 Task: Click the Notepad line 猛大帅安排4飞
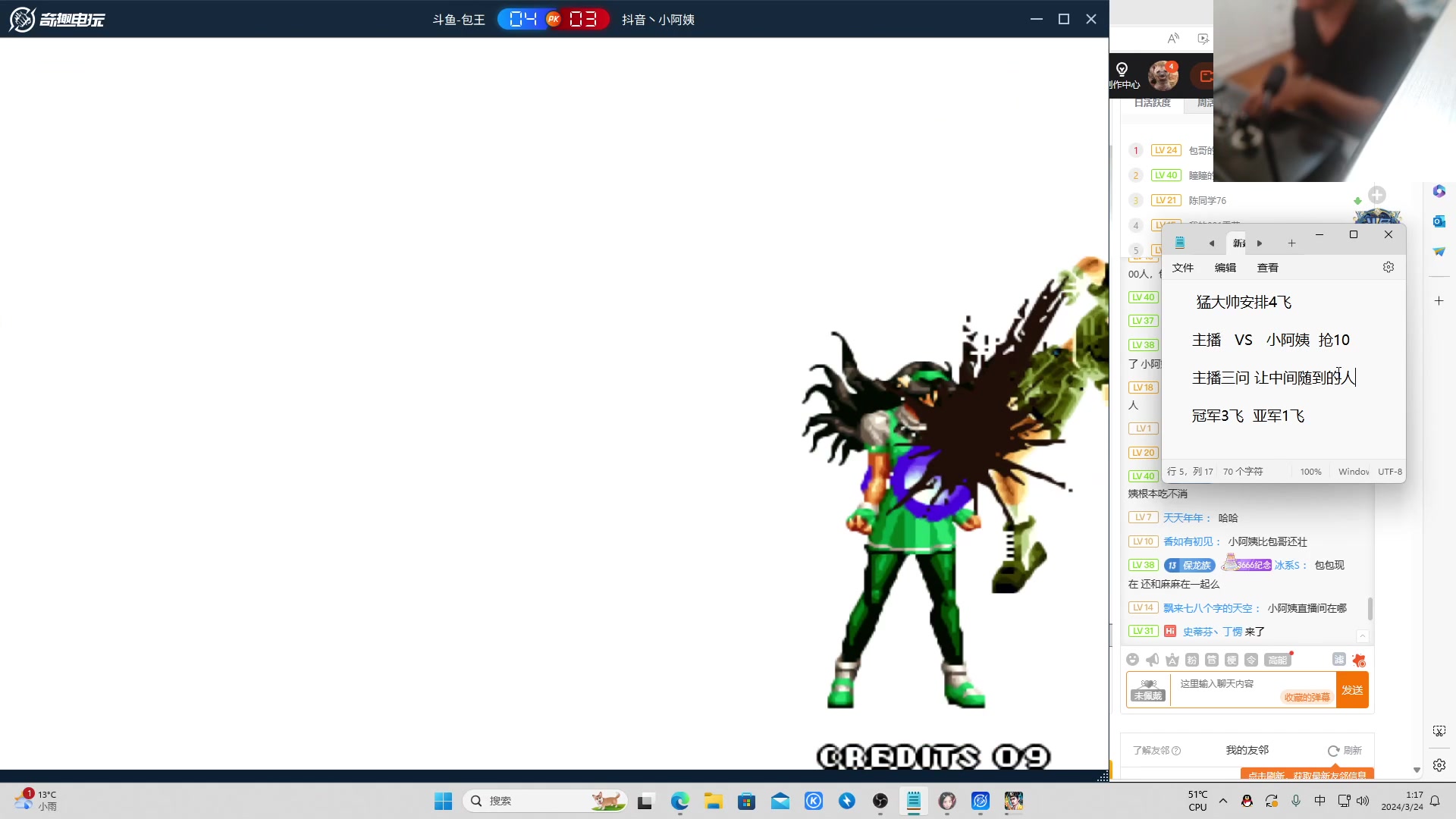click(x=1244, y=302)
